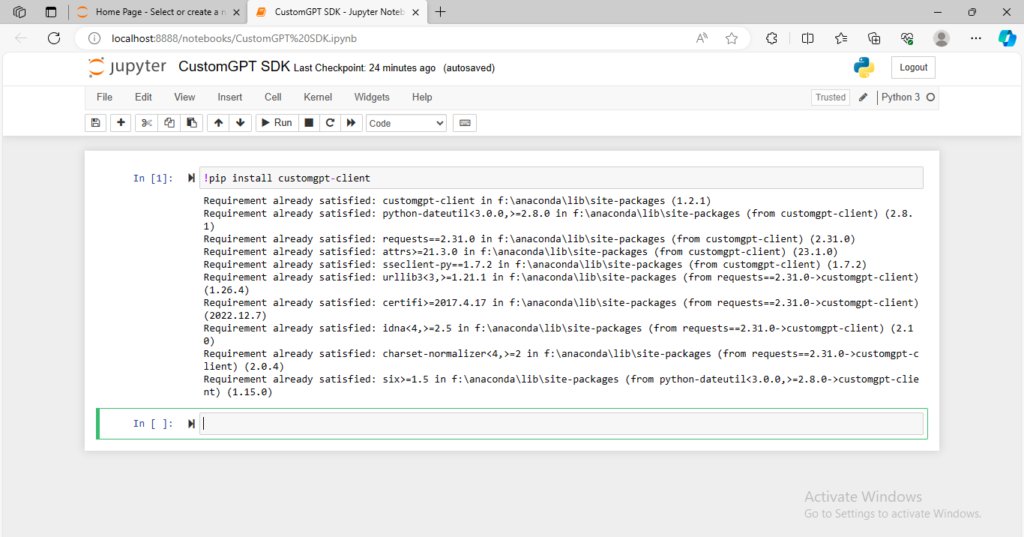Restart kernel and run all icon
The image size is (1024, 537).
351,123
